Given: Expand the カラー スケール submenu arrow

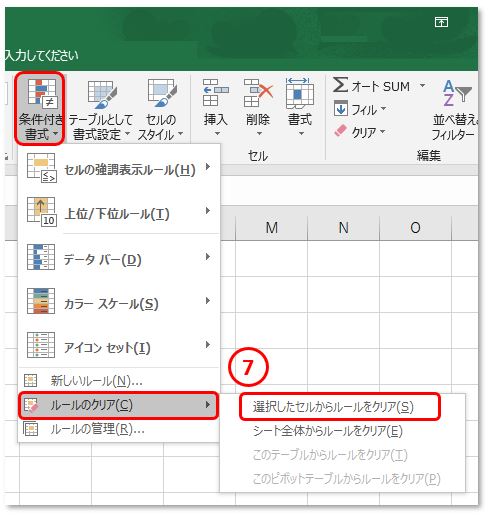Looking at the screenshot, I should point(208,301).
